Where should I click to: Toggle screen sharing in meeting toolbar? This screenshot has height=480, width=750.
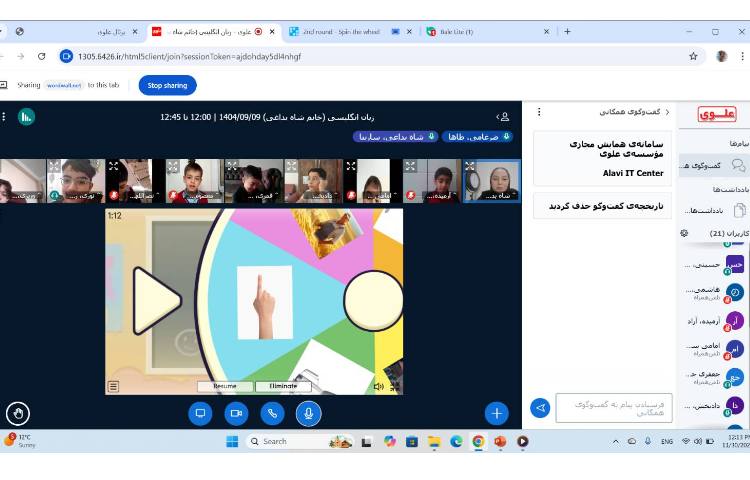tap(200, 414)
